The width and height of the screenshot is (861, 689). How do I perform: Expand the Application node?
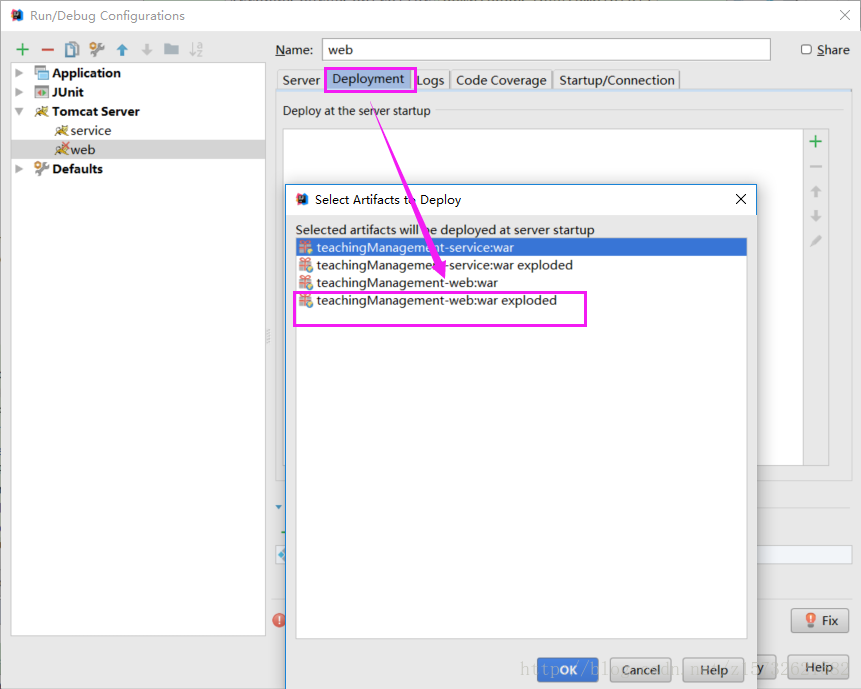click(x=19, y=72)
